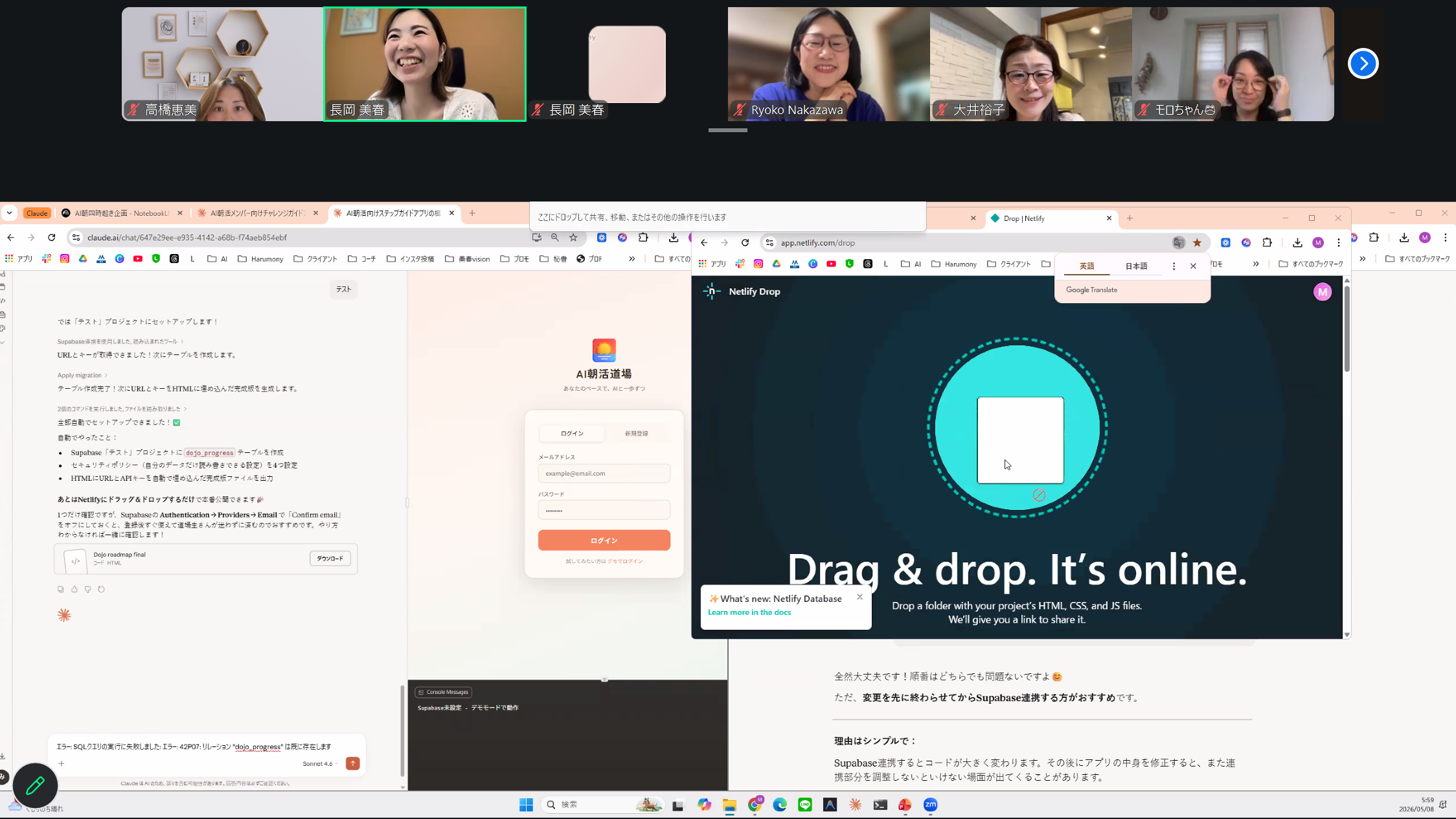Click the Windows taskbar search box
The height and width of the screenshot is (819, 1456).
[x=602, y=805]
